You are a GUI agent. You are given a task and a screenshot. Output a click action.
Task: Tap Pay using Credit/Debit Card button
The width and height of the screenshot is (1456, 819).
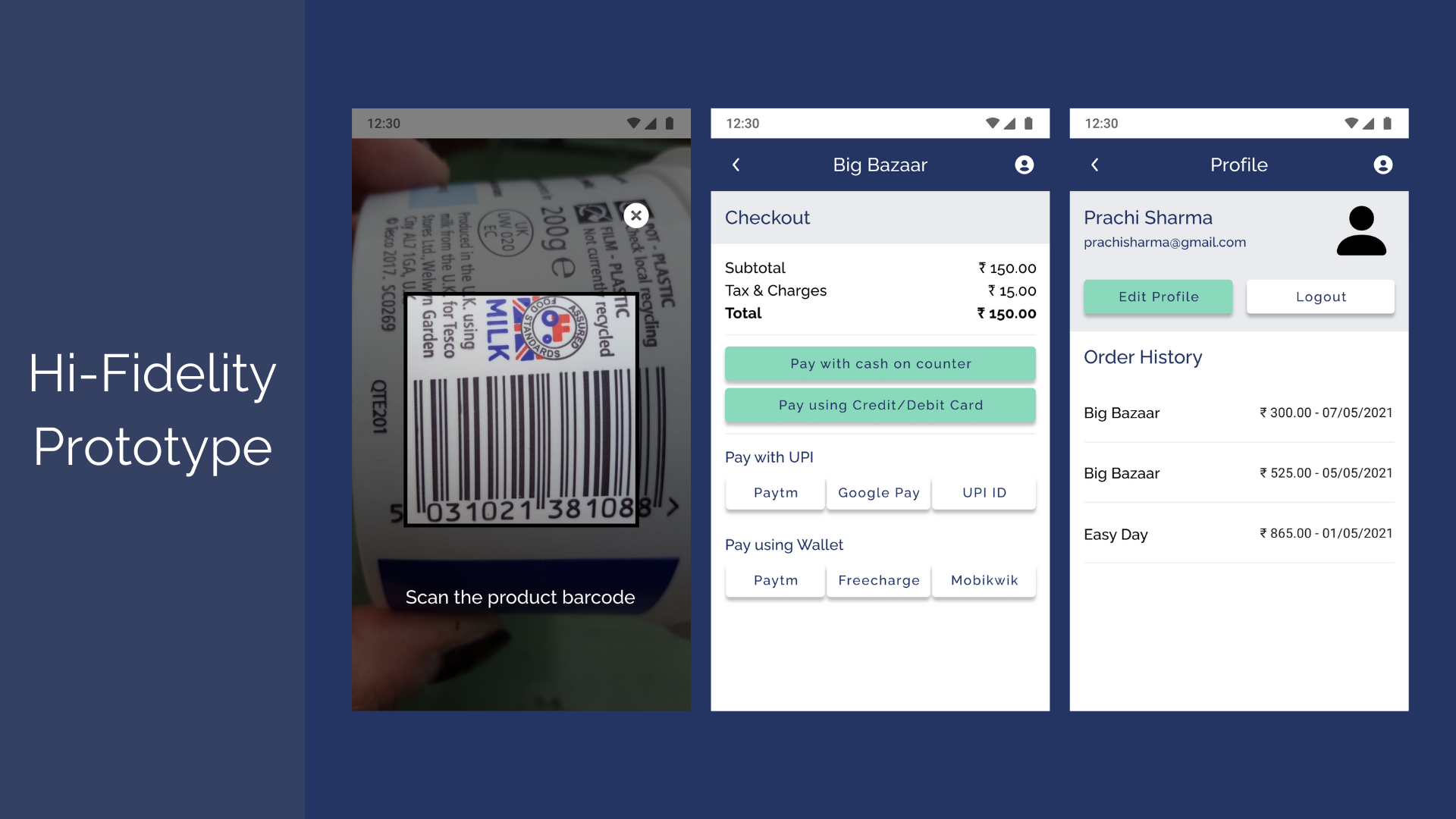880,404
